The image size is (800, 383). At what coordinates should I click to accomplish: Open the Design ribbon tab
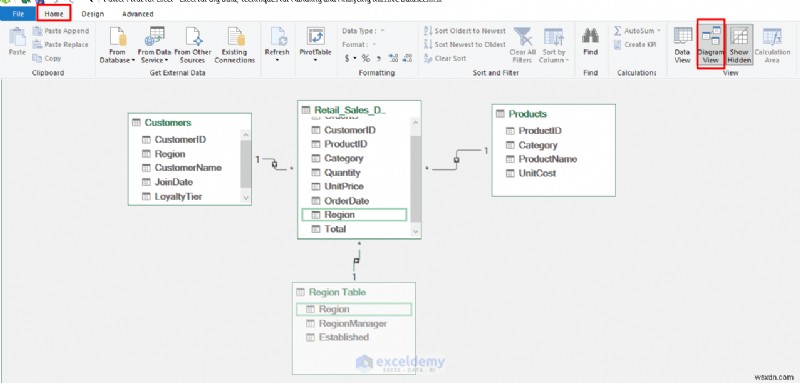93,14
